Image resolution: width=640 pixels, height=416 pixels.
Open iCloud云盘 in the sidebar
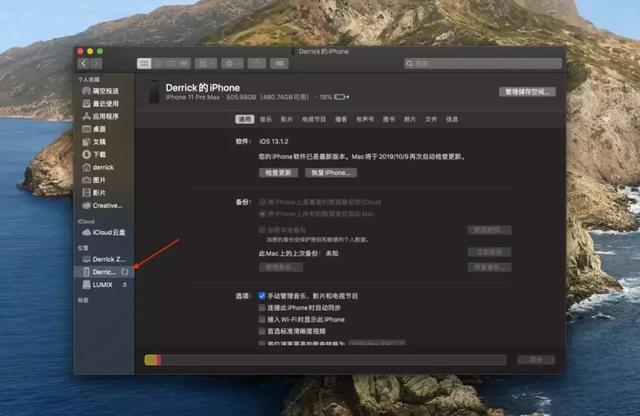[108, 232]
